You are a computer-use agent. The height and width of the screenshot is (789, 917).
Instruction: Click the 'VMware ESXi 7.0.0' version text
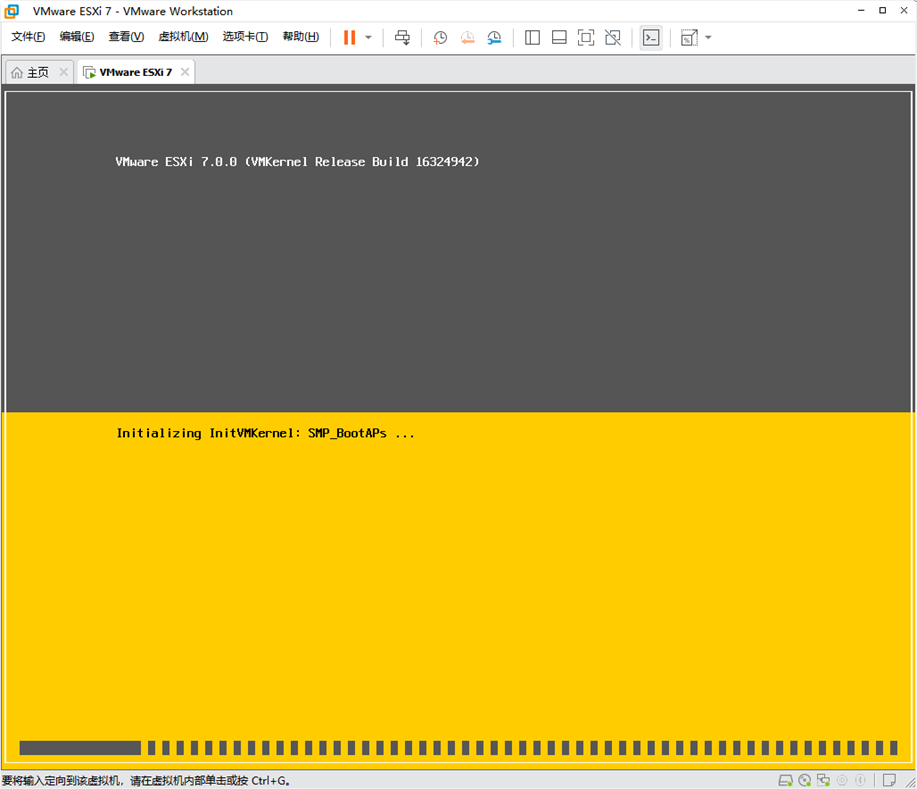coord(176,162)
